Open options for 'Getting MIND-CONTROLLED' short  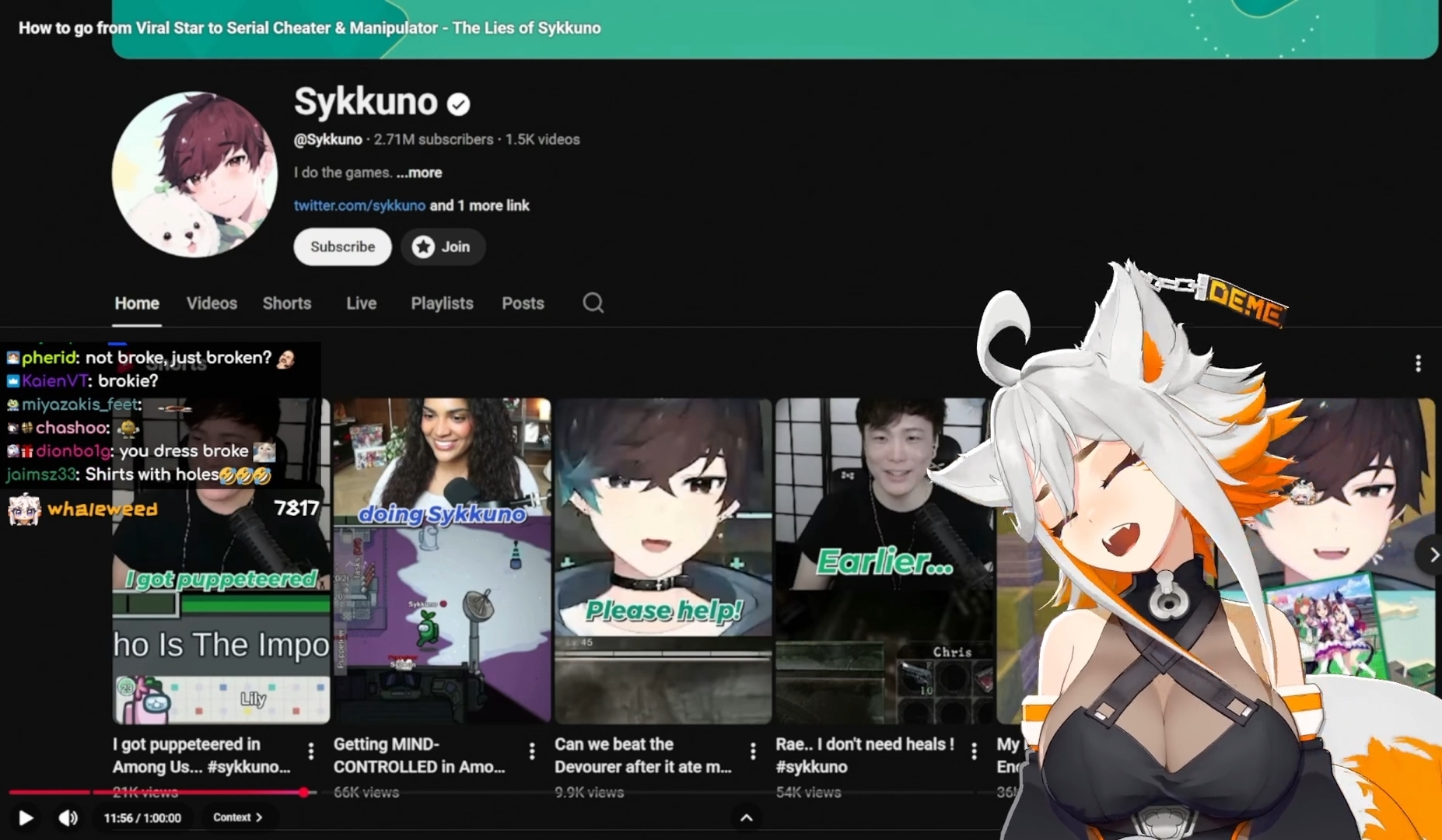[532, 751]
